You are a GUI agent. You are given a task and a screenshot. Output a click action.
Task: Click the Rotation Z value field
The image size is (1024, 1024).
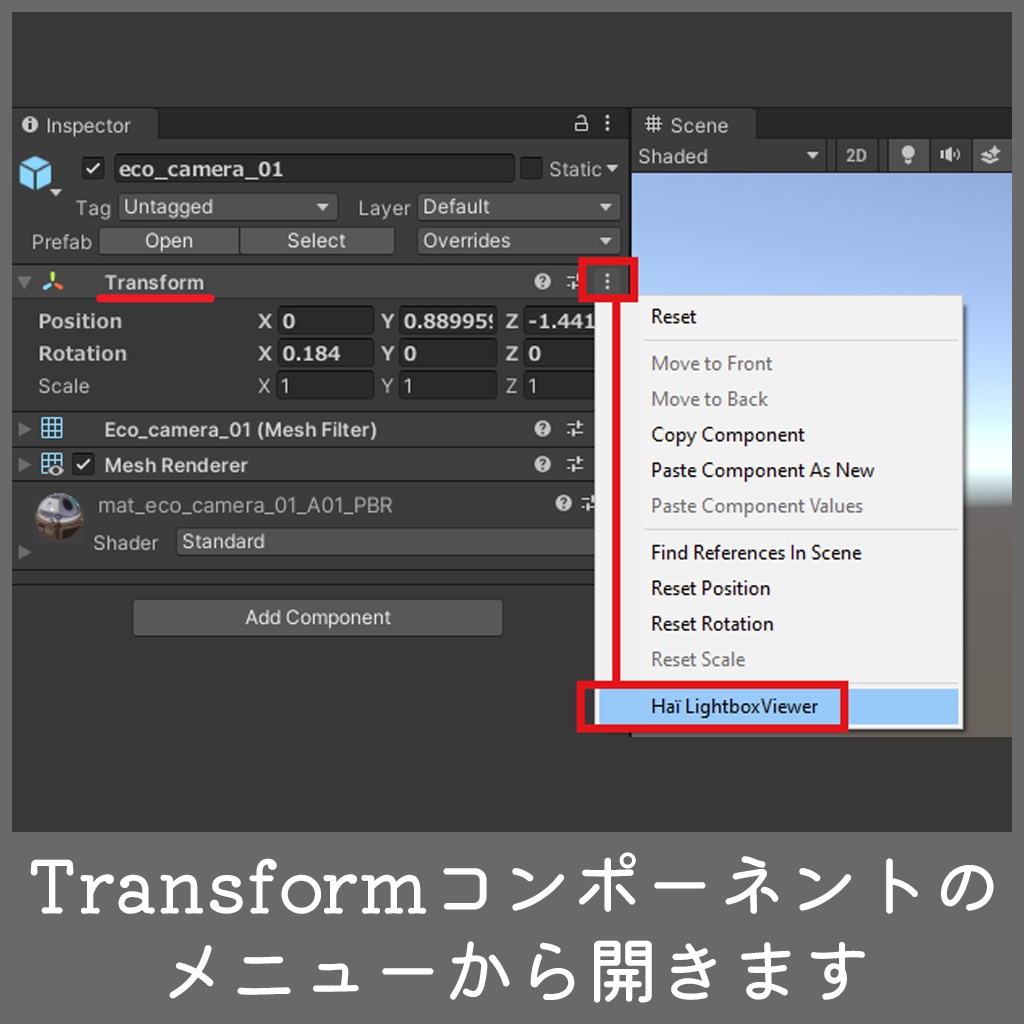coord(559,353)
